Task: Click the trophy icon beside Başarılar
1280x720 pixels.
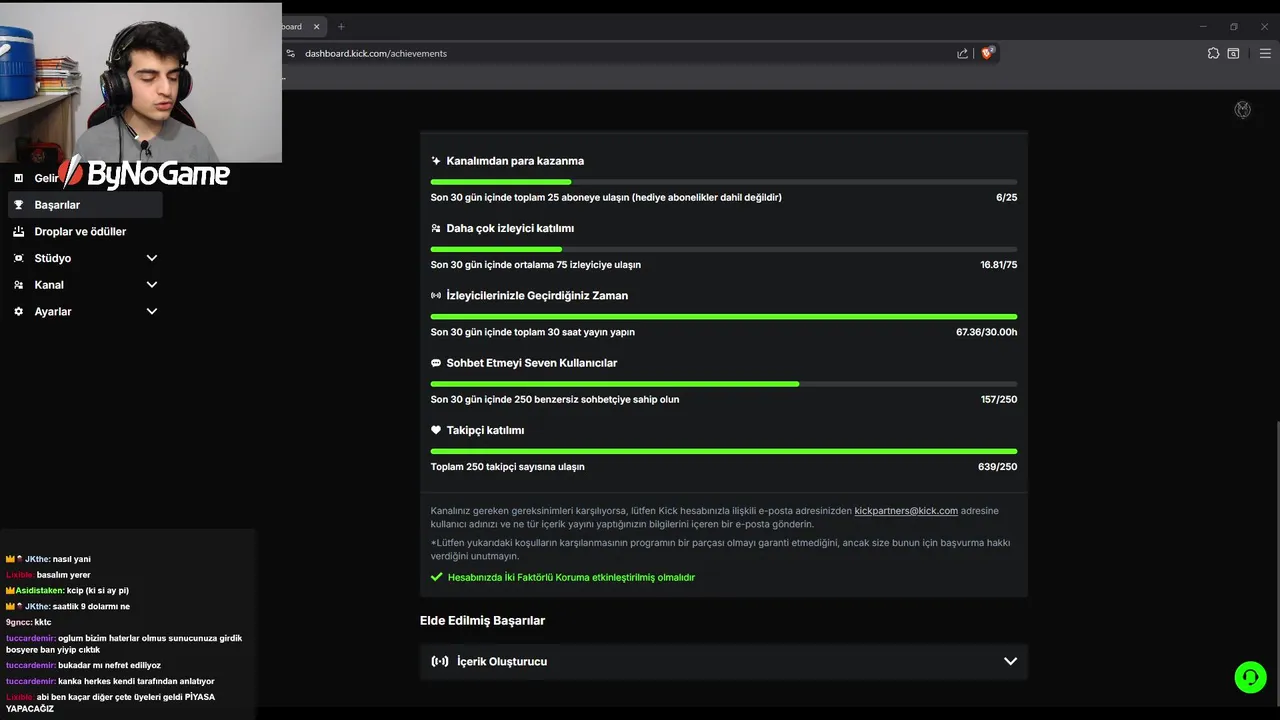Action: click(18, 205)
